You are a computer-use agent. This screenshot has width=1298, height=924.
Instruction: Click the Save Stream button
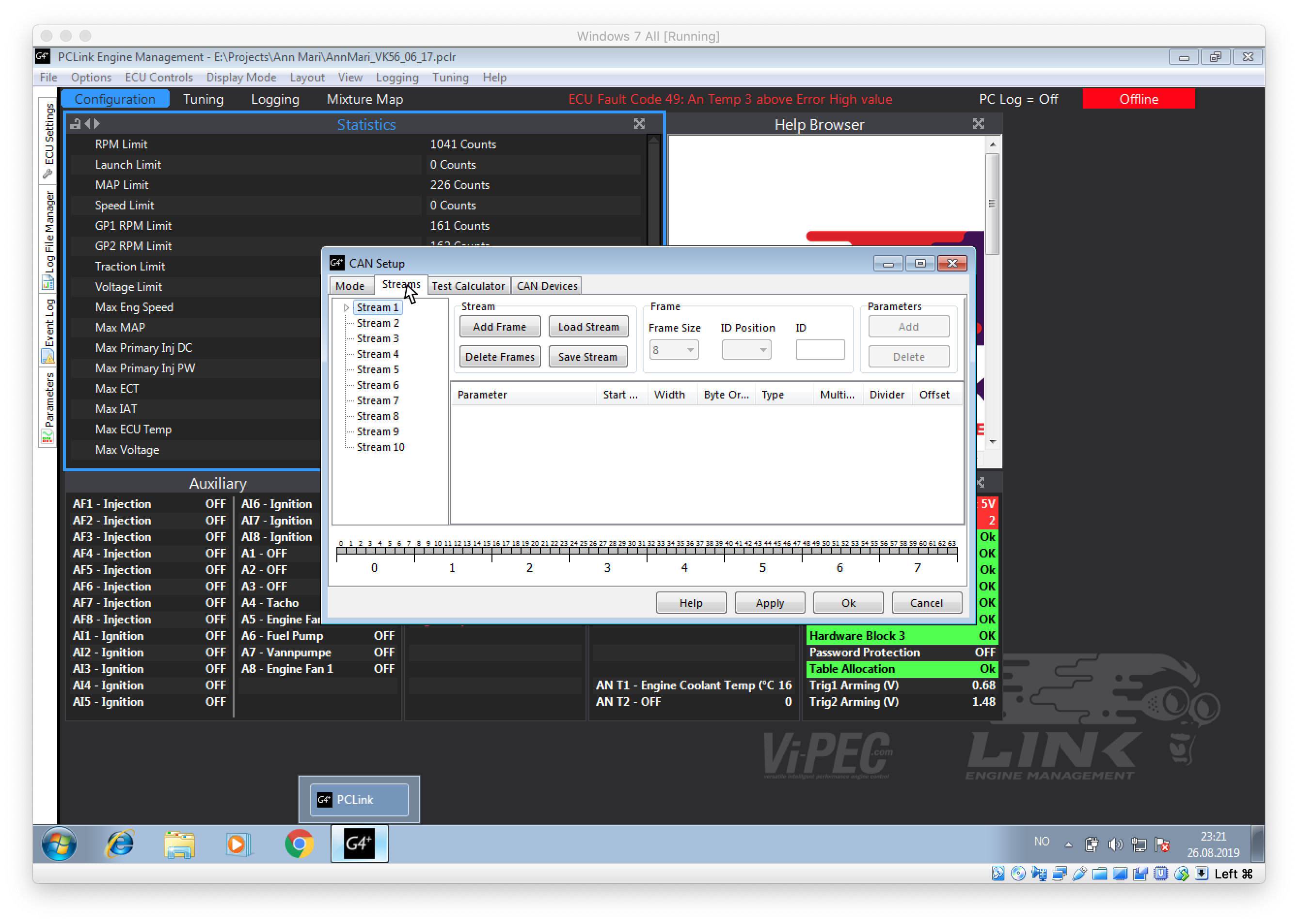(587, 357)
